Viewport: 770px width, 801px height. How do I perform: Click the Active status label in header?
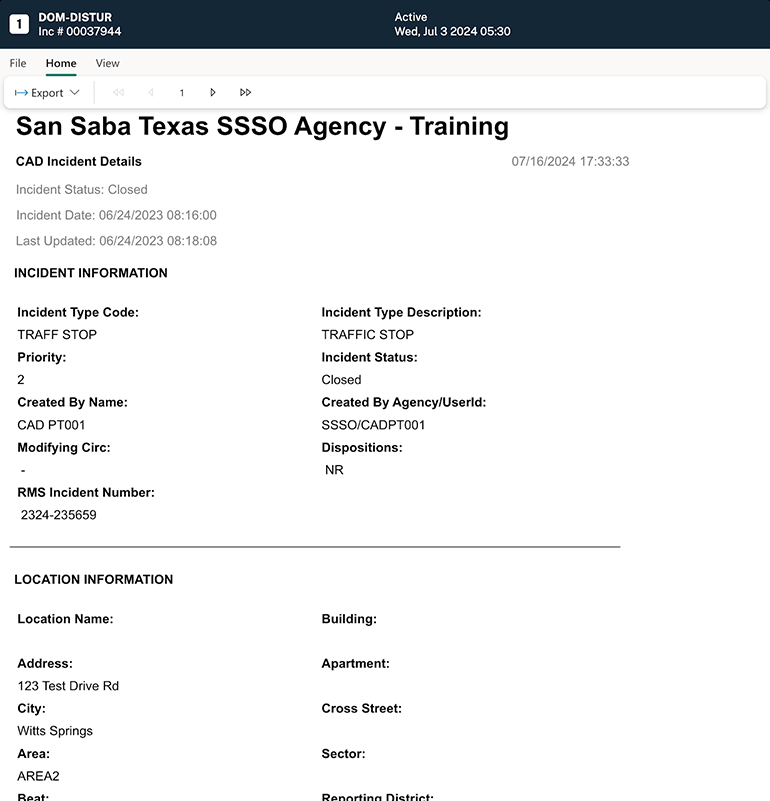click(x=411, y=17)
